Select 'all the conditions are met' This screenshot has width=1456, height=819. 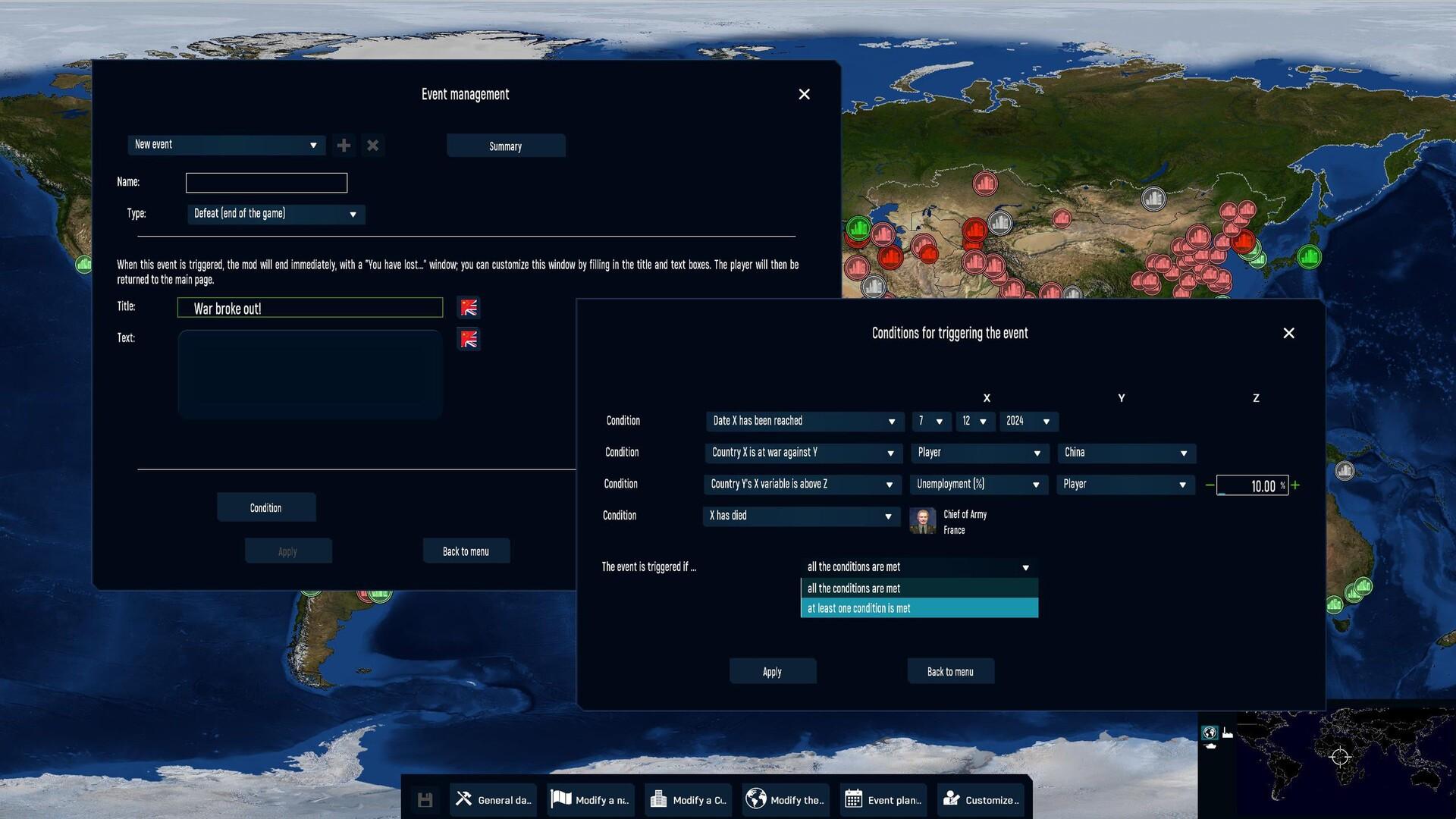pos(918,588)
